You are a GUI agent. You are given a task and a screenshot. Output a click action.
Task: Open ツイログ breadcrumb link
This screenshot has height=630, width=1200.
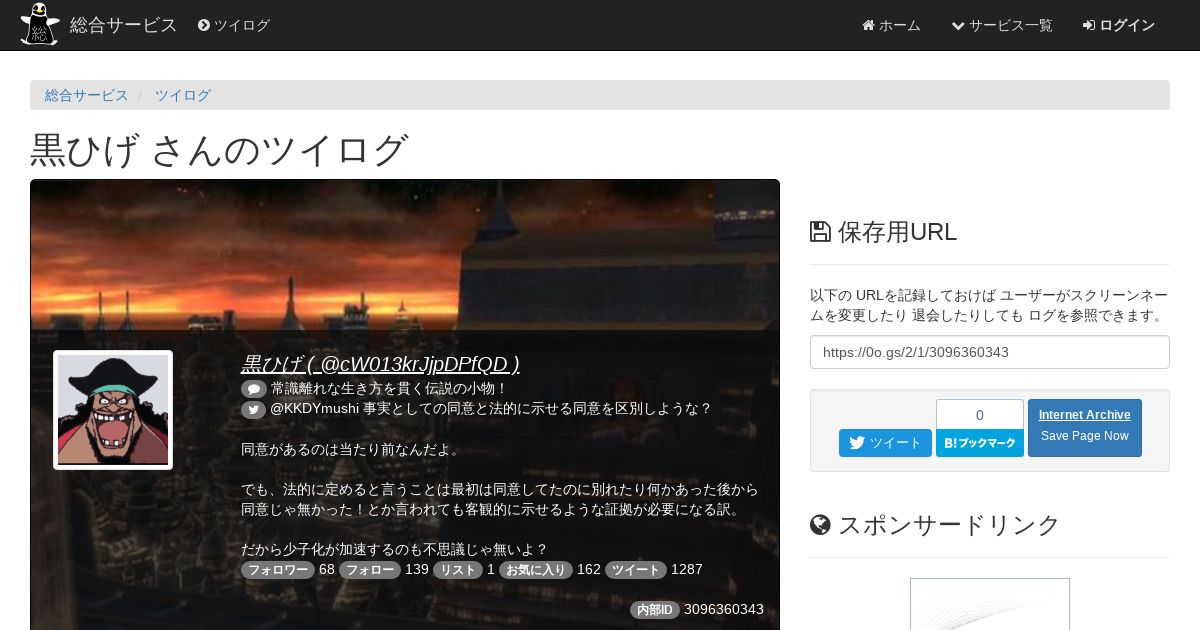pyautogui.click(x=183, y=95)
